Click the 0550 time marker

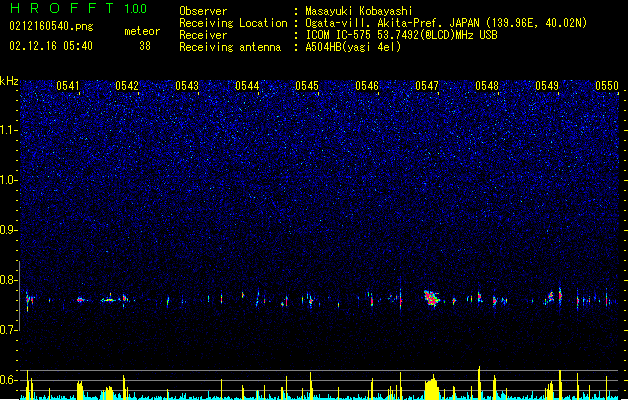coord(607,86)
